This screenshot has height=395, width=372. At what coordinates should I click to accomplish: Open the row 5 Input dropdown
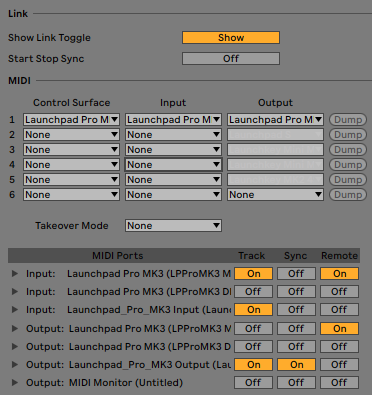coord(173,180)
